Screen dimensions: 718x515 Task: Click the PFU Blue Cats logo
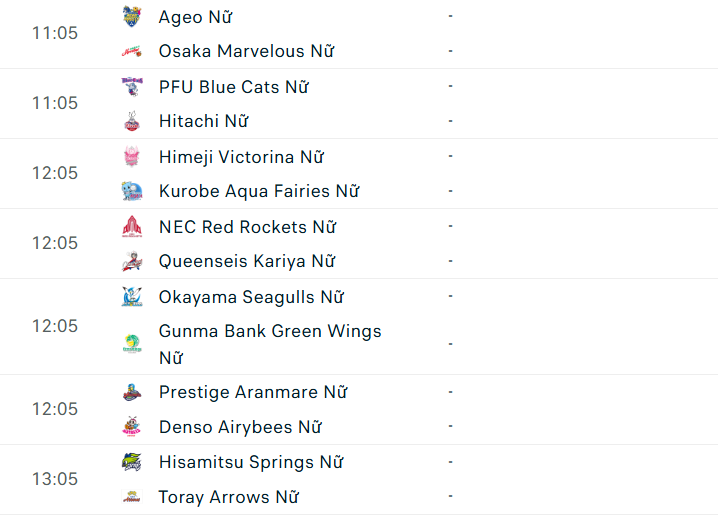132,87
